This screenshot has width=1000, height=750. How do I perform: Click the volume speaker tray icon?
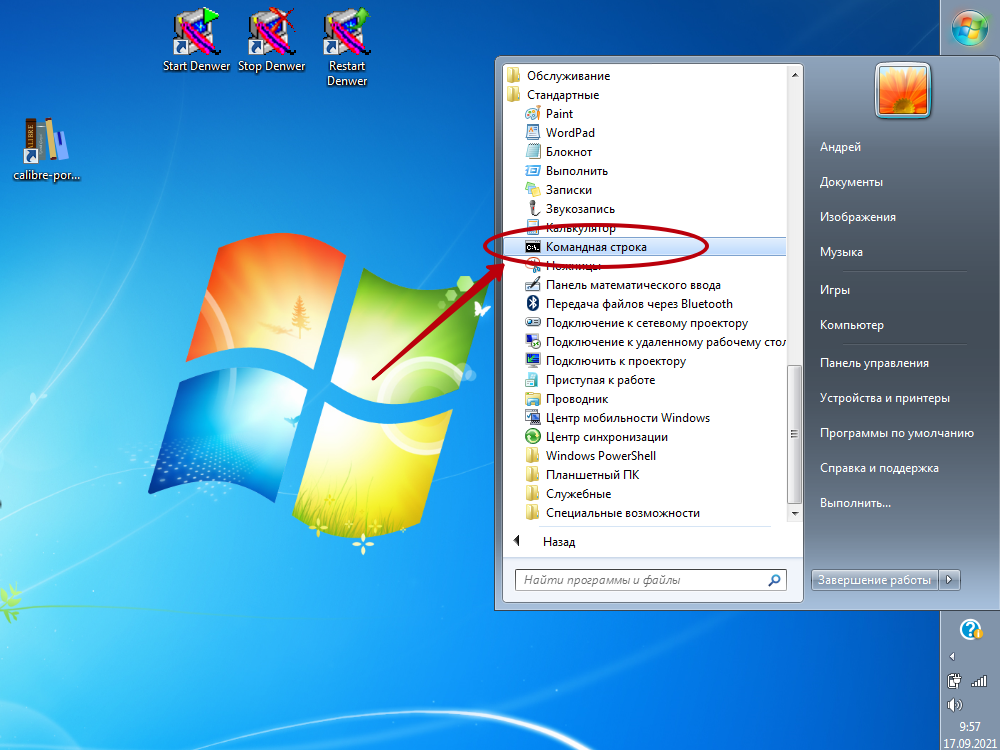click(x=954, y=704)
